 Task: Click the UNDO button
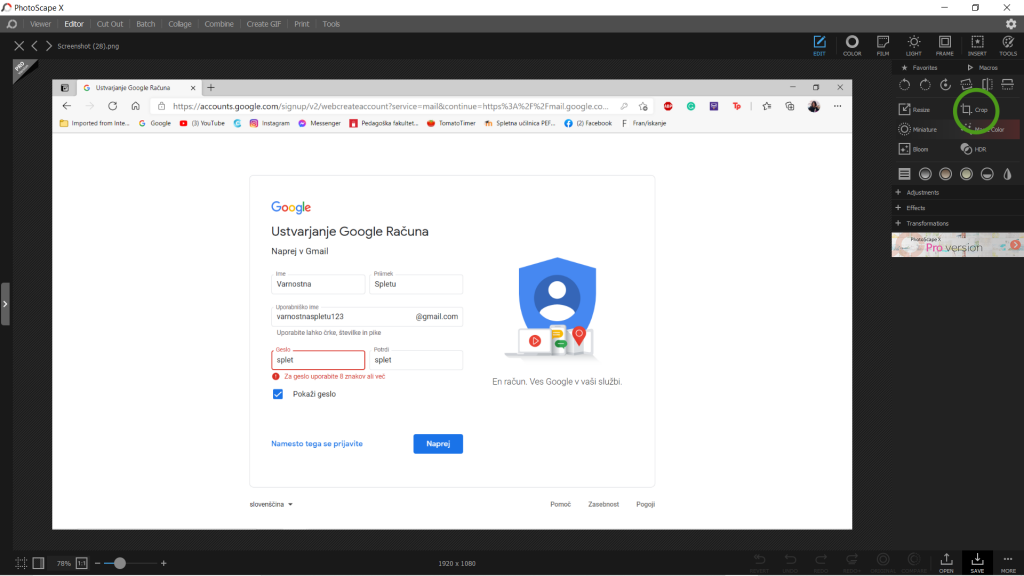pos(790,563)
